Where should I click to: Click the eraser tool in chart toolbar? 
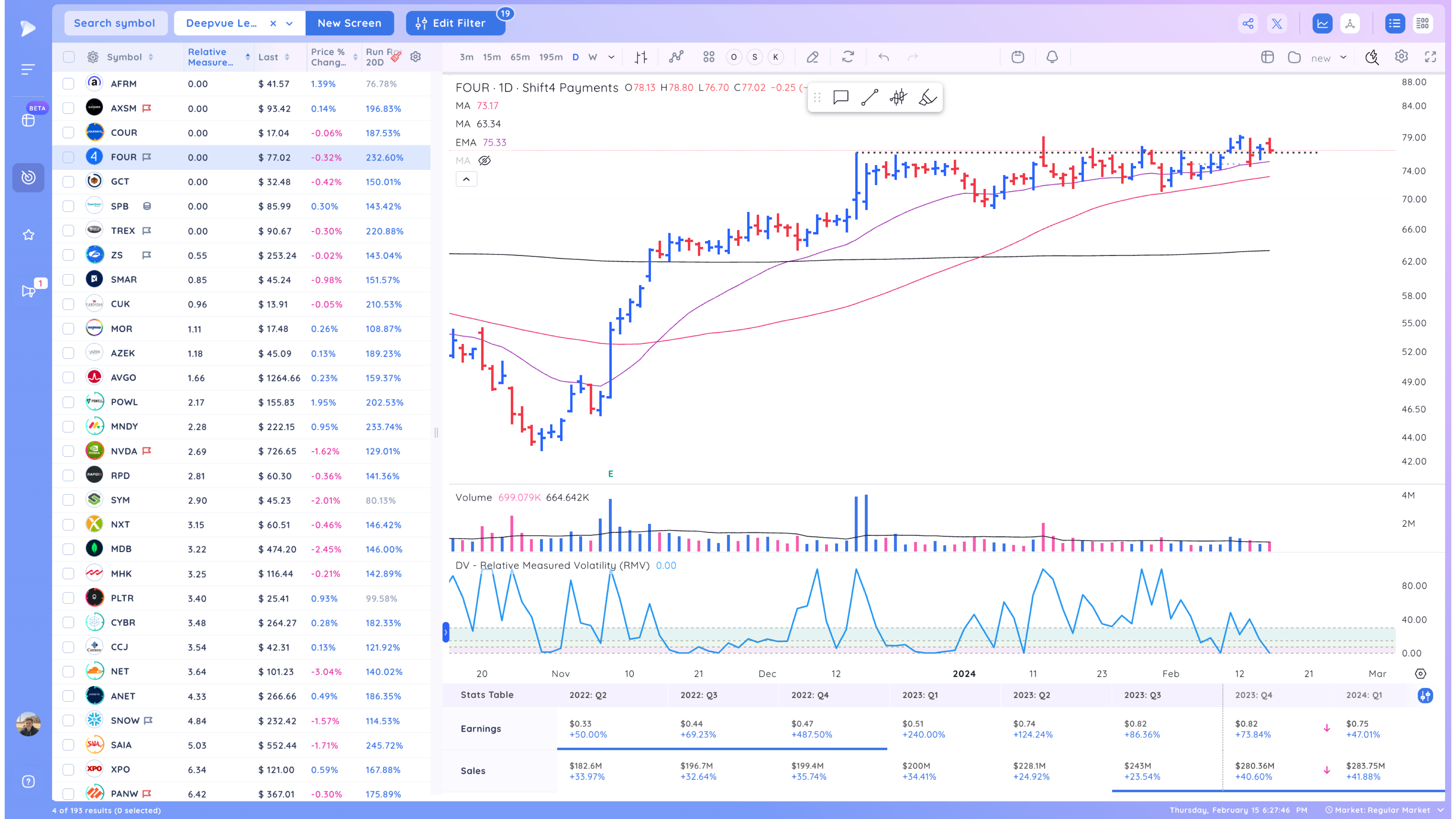tap(812, 57)
